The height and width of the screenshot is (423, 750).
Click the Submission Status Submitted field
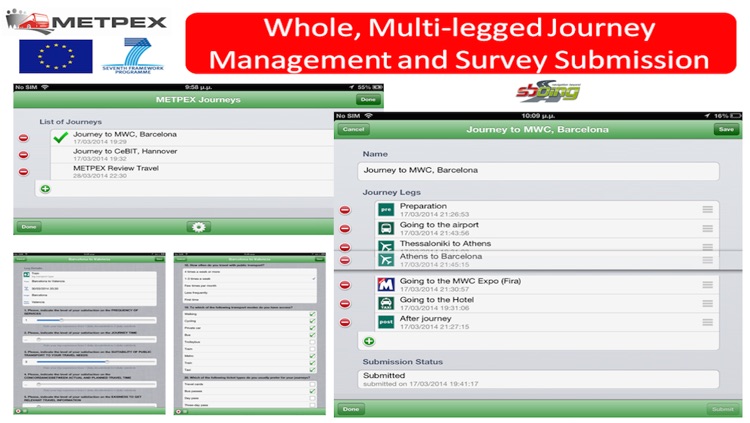coord(538,379)
